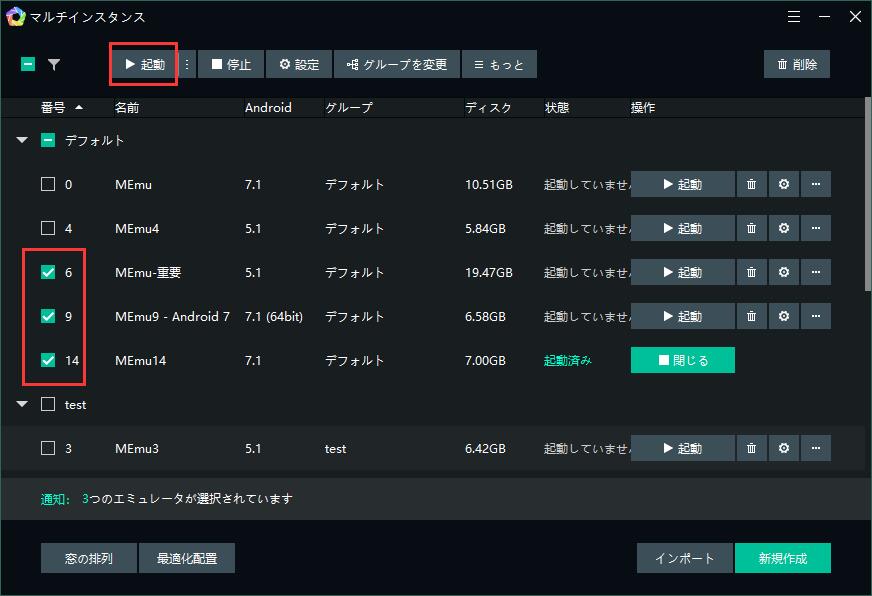Viewport: 872px width, 596px height.
Task: Open the gear icon for instance 0 MEmu
Action: [x=783, y=184]
